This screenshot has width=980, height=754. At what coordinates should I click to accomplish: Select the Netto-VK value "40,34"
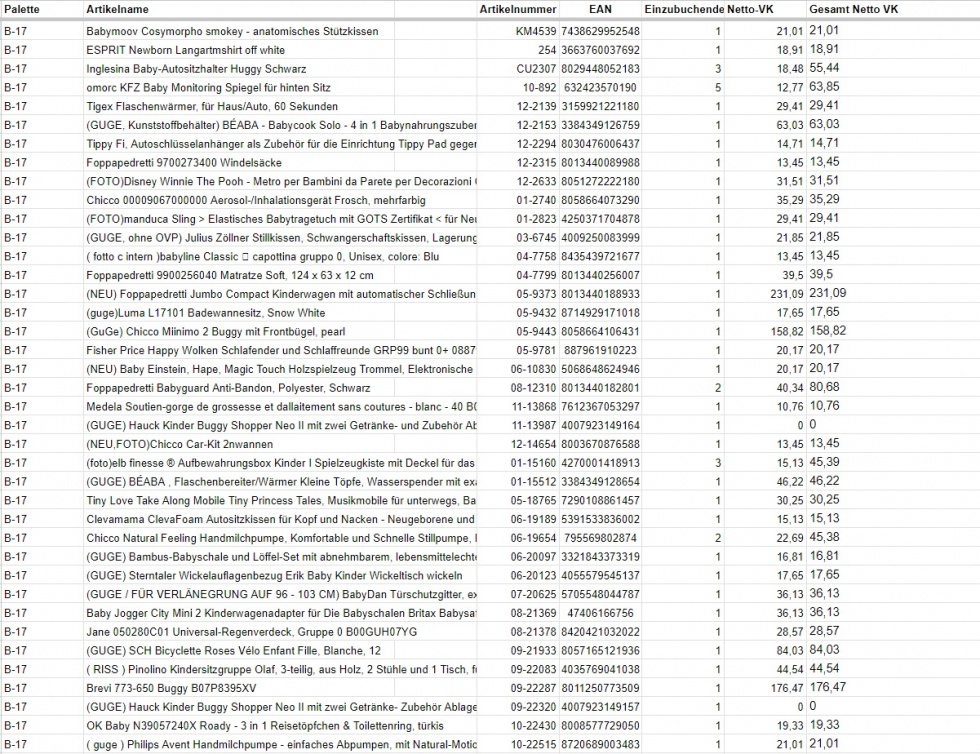coord(790,388)
